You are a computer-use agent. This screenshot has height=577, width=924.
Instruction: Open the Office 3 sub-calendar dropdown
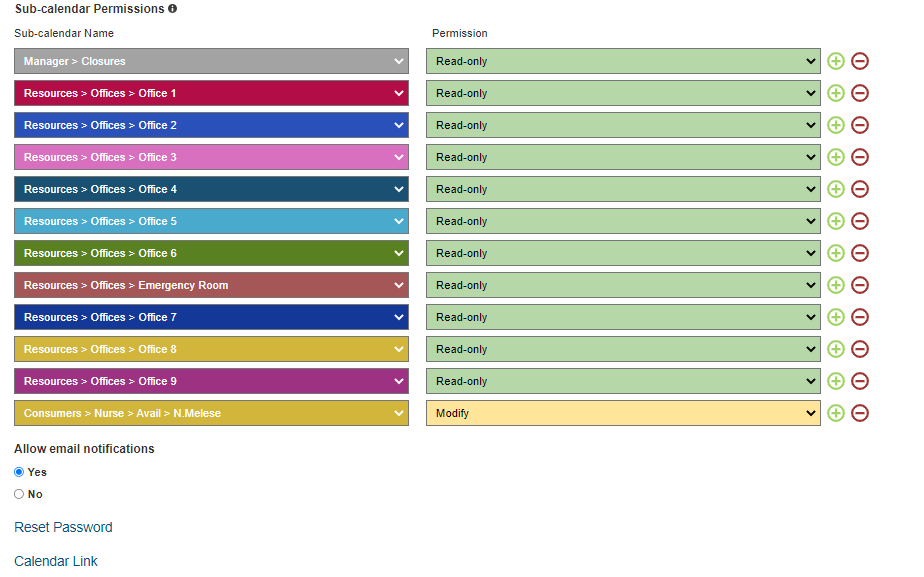212,157
